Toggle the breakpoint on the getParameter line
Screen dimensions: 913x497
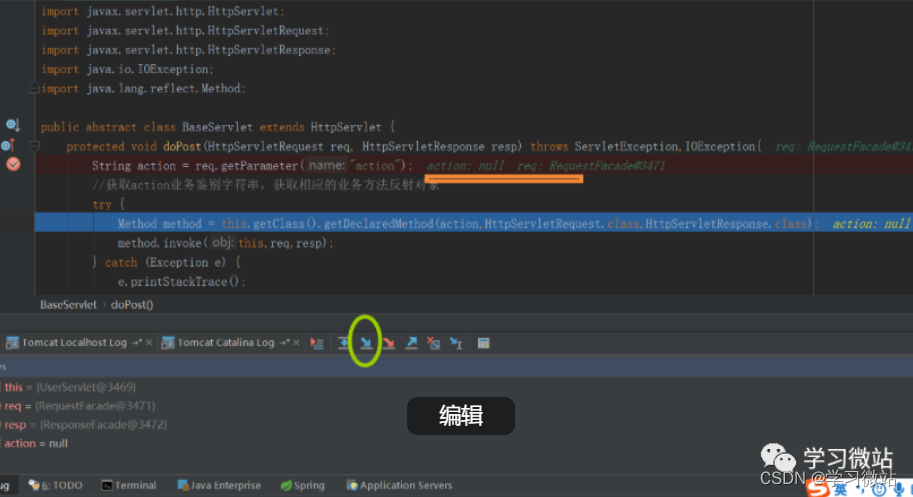(x=13, y=165)
